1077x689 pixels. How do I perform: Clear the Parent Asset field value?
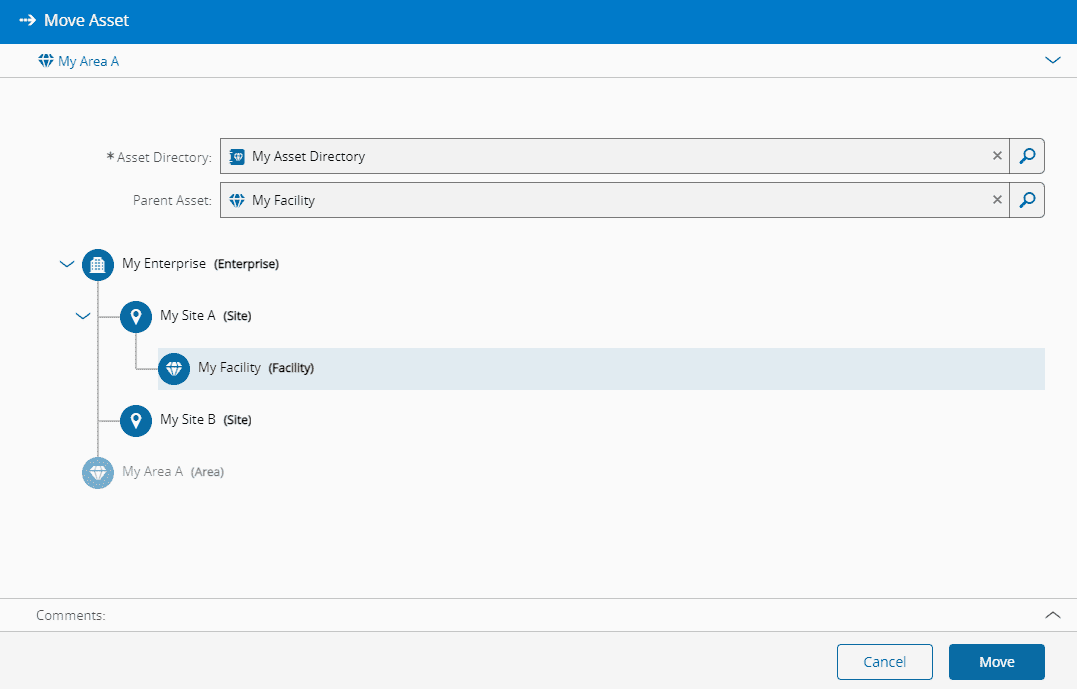997,200
